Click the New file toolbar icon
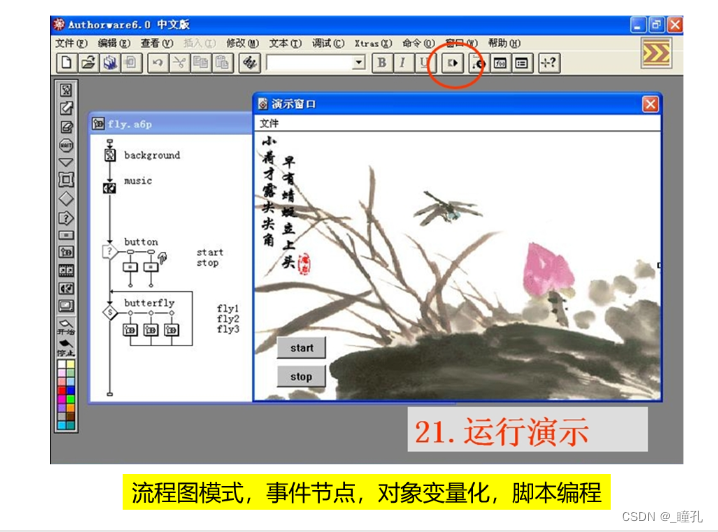Image resolution: width=718 pixels, height=532 pixels. coord(66,63)
